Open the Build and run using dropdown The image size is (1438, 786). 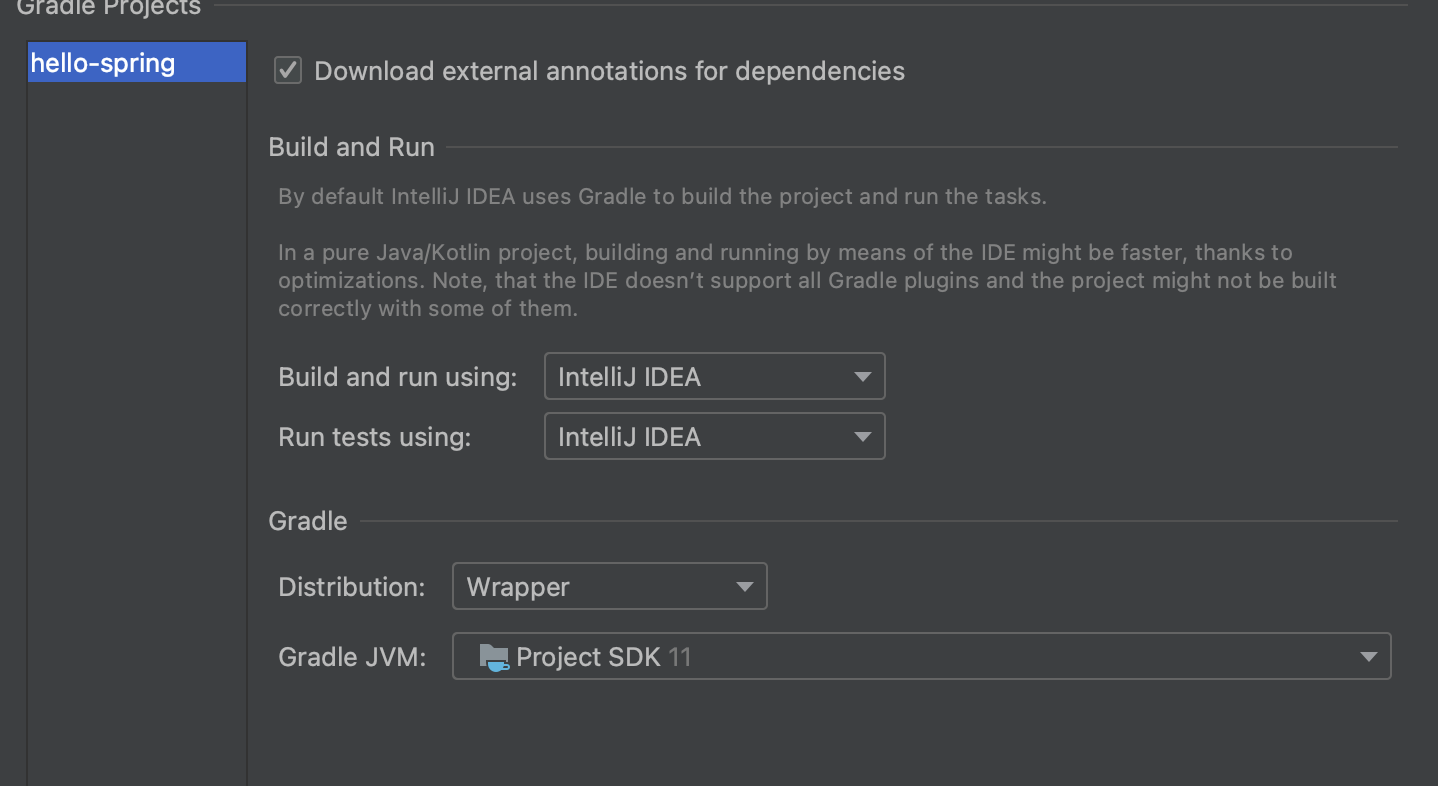714,377
